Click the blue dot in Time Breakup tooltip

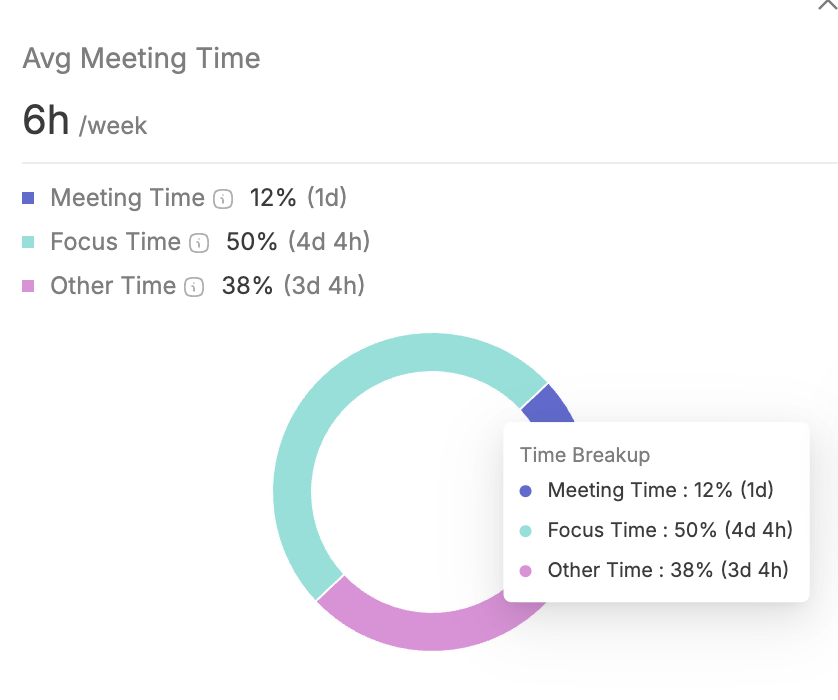(526, 491)
